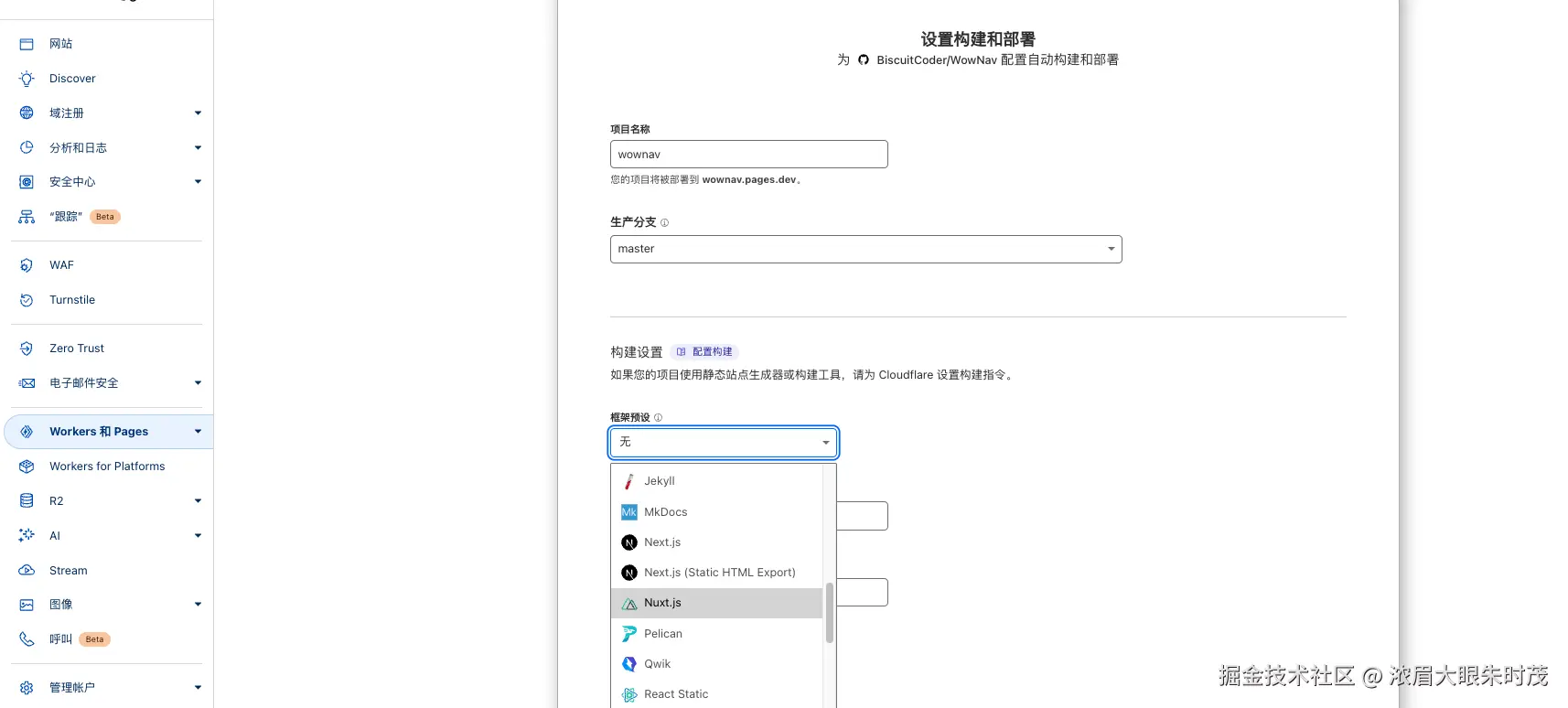This screenshot has width=1568, height=708.
Task: Click the 呼叫 phone icon
Action: tap(27, 639)
